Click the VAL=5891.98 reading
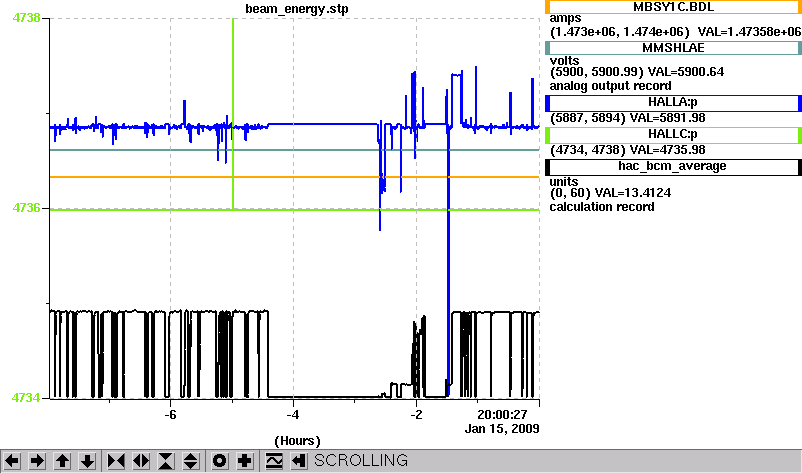Viewport: 802px width, 473px height. [x=667, y=118]
